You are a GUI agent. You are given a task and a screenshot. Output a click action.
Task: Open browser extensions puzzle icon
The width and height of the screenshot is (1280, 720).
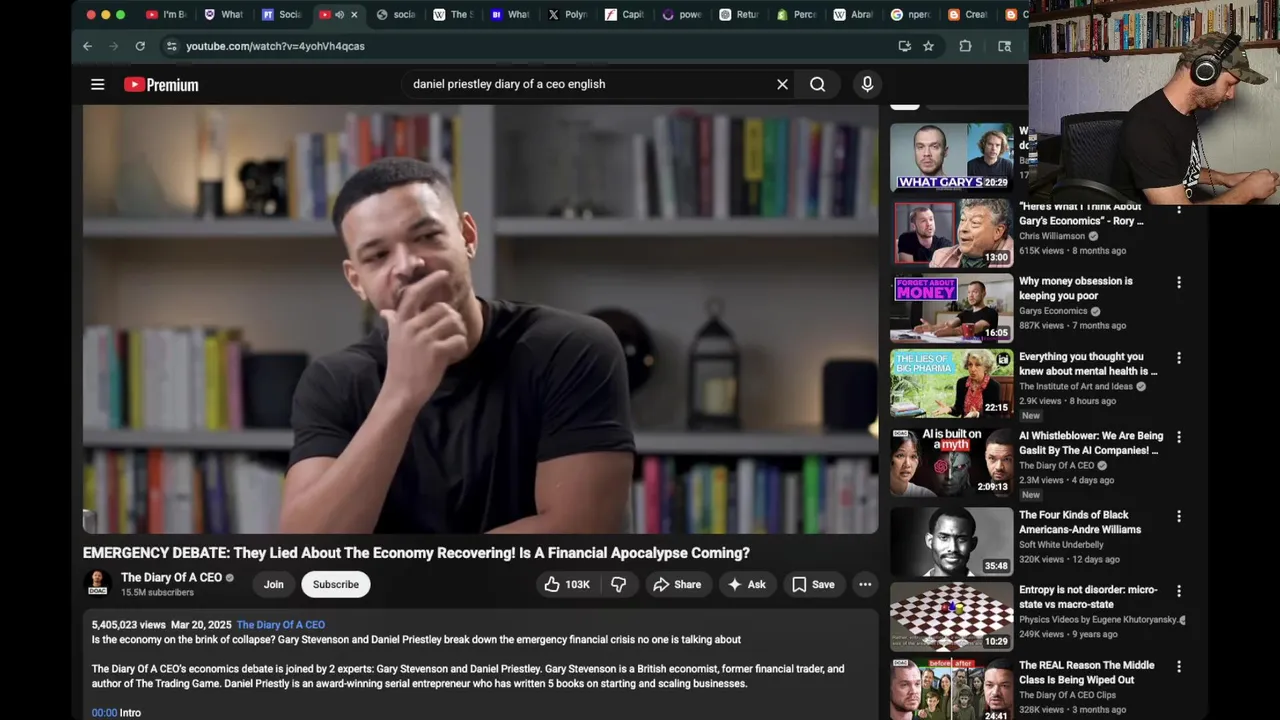click(965, 46)
